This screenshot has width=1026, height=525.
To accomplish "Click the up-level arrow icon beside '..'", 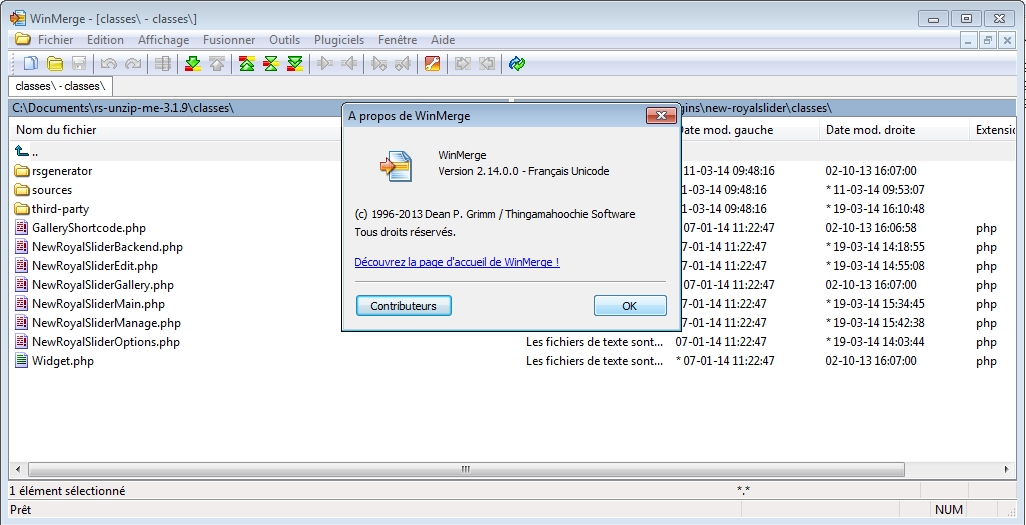I will pyautogui.click(x=22, y=151).
